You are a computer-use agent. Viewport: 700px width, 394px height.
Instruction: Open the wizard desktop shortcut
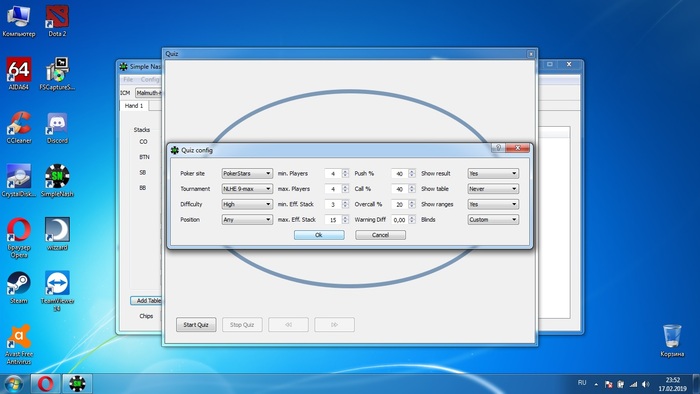pos(57,234)
